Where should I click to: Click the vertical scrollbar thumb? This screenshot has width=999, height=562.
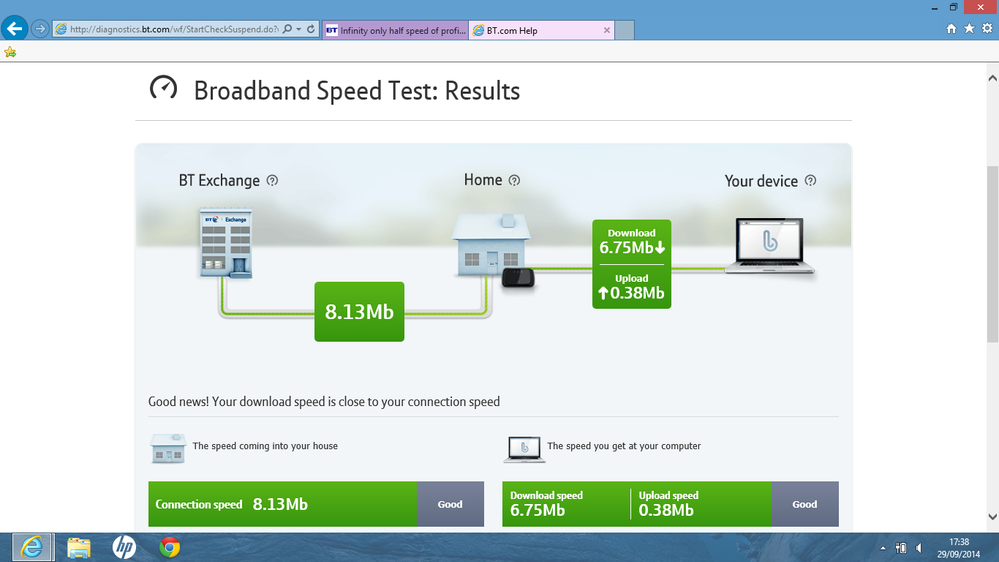tap(993, 254)
